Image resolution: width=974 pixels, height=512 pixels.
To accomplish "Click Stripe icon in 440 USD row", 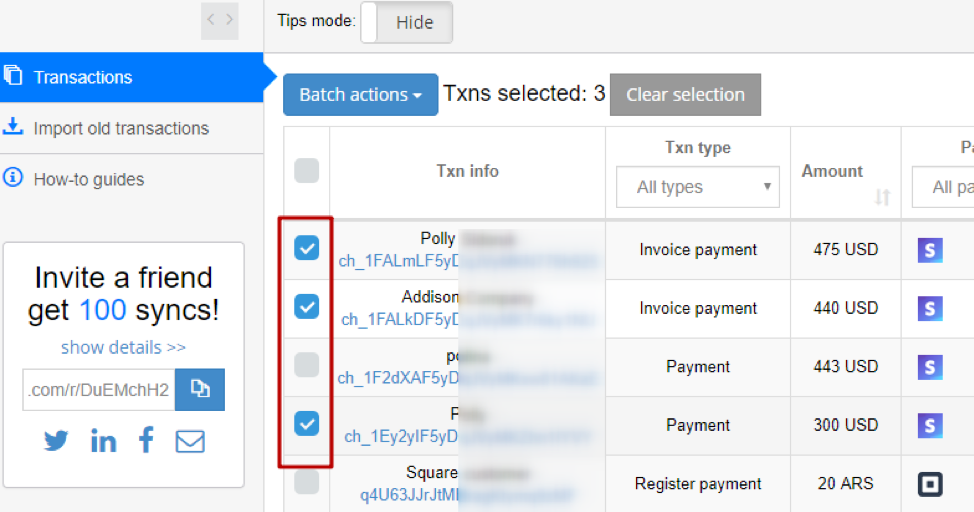I will coord(930,309).
